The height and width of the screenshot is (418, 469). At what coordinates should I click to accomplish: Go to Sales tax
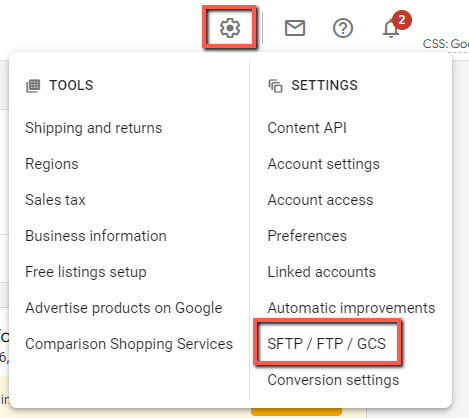[55, 200]
